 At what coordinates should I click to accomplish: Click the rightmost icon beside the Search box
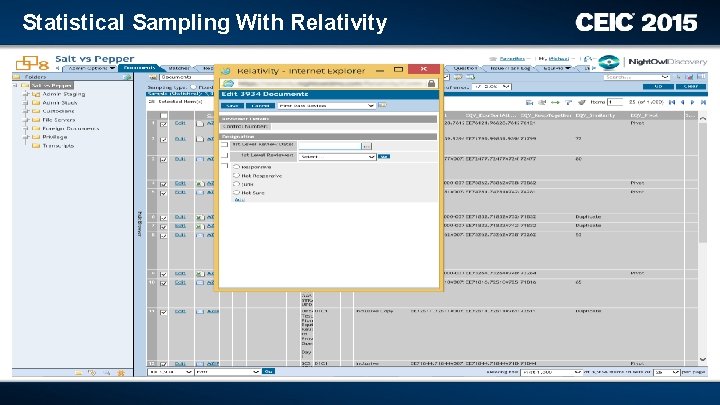[701, 77]
